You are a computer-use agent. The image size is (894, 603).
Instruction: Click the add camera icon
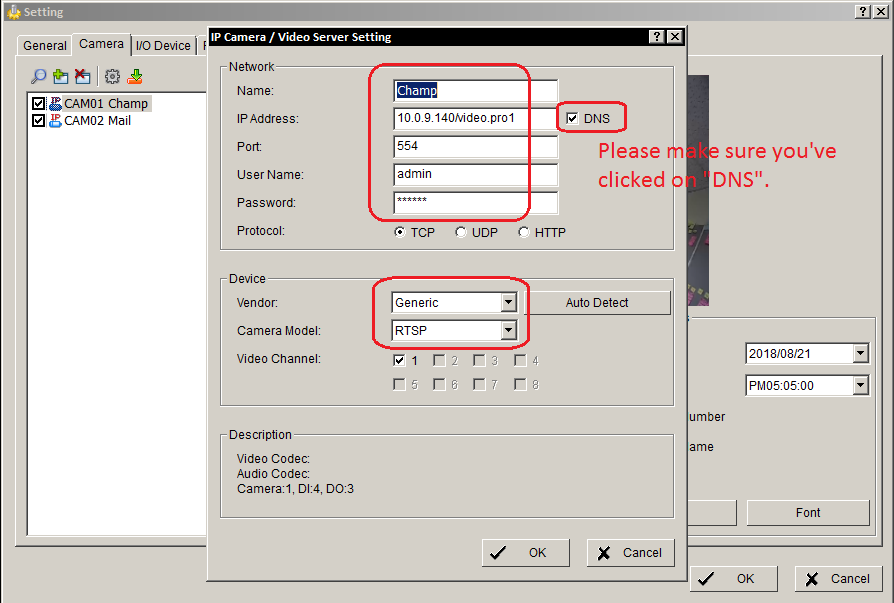61,76
